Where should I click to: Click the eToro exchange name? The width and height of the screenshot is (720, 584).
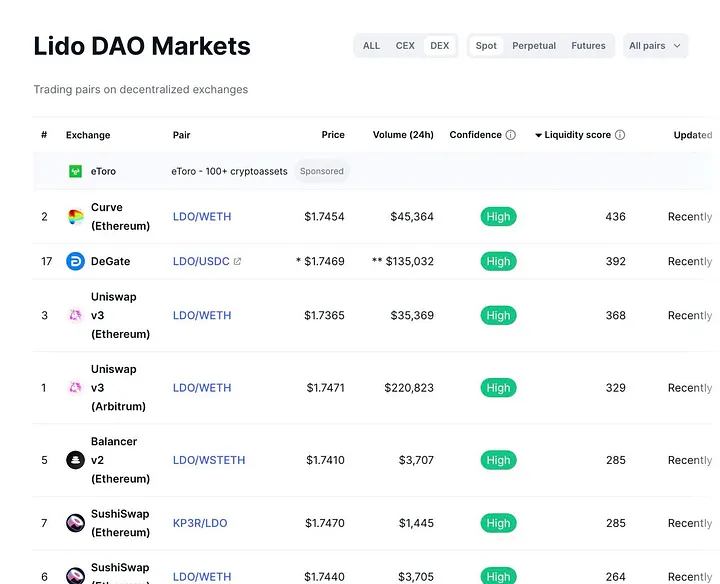103,171
